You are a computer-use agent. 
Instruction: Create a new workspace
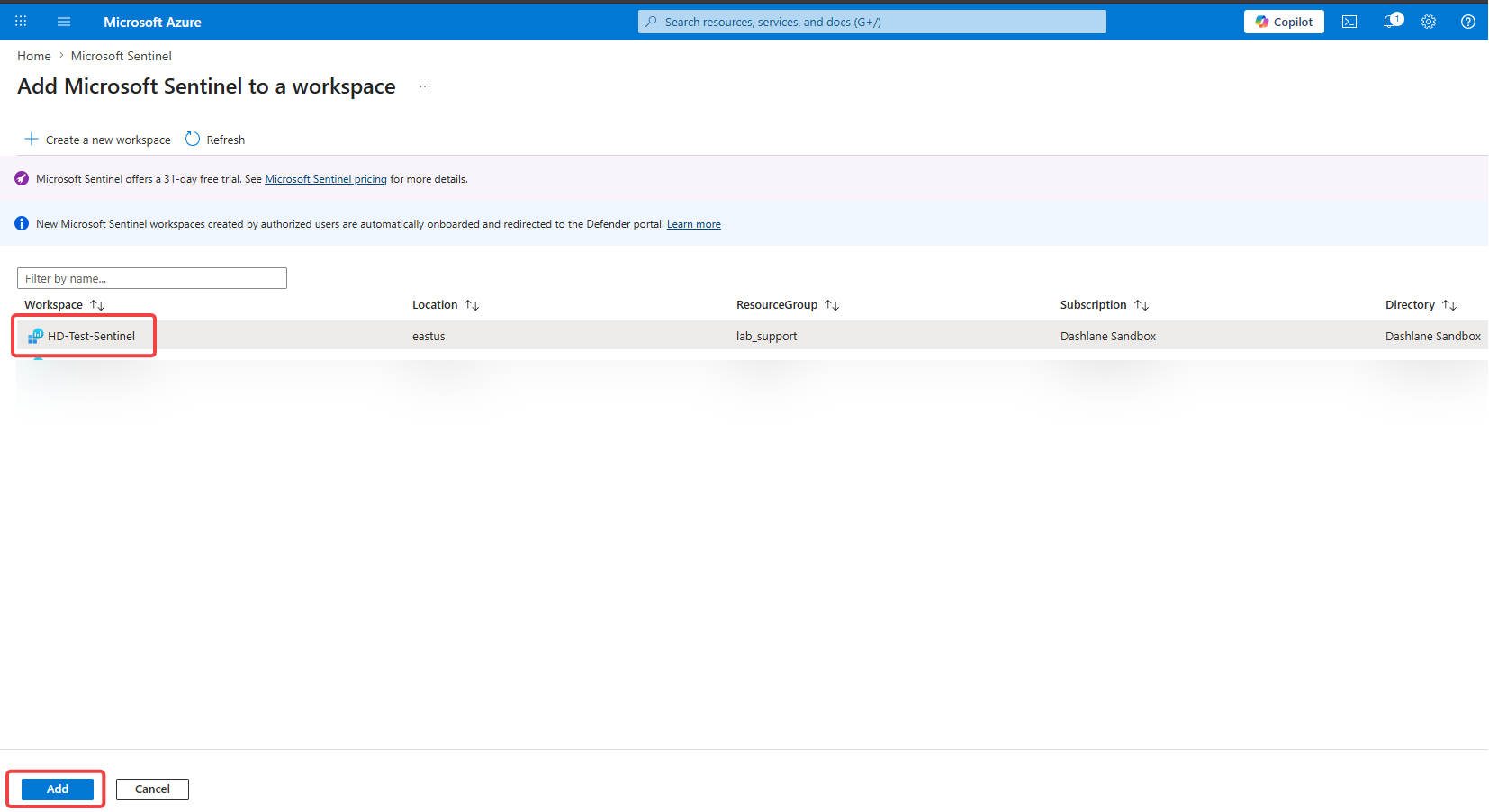pyautogui.click(x=97, y=140)
